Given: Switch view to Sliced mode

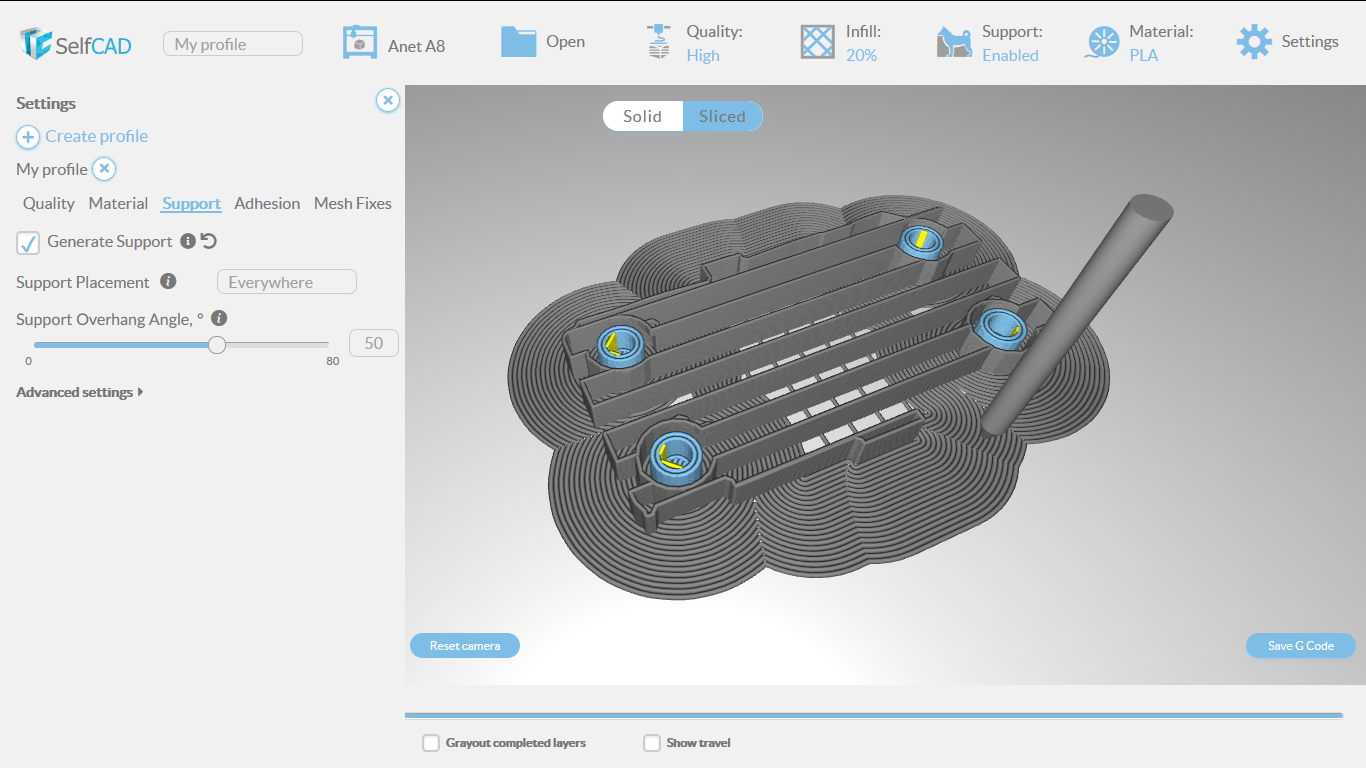Looking at the screenshot, I should (722, 116).
